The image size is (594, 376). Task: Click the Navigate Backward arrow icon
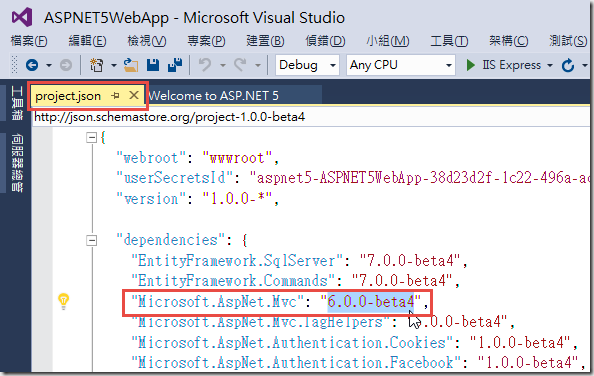(x=32, y=65)
